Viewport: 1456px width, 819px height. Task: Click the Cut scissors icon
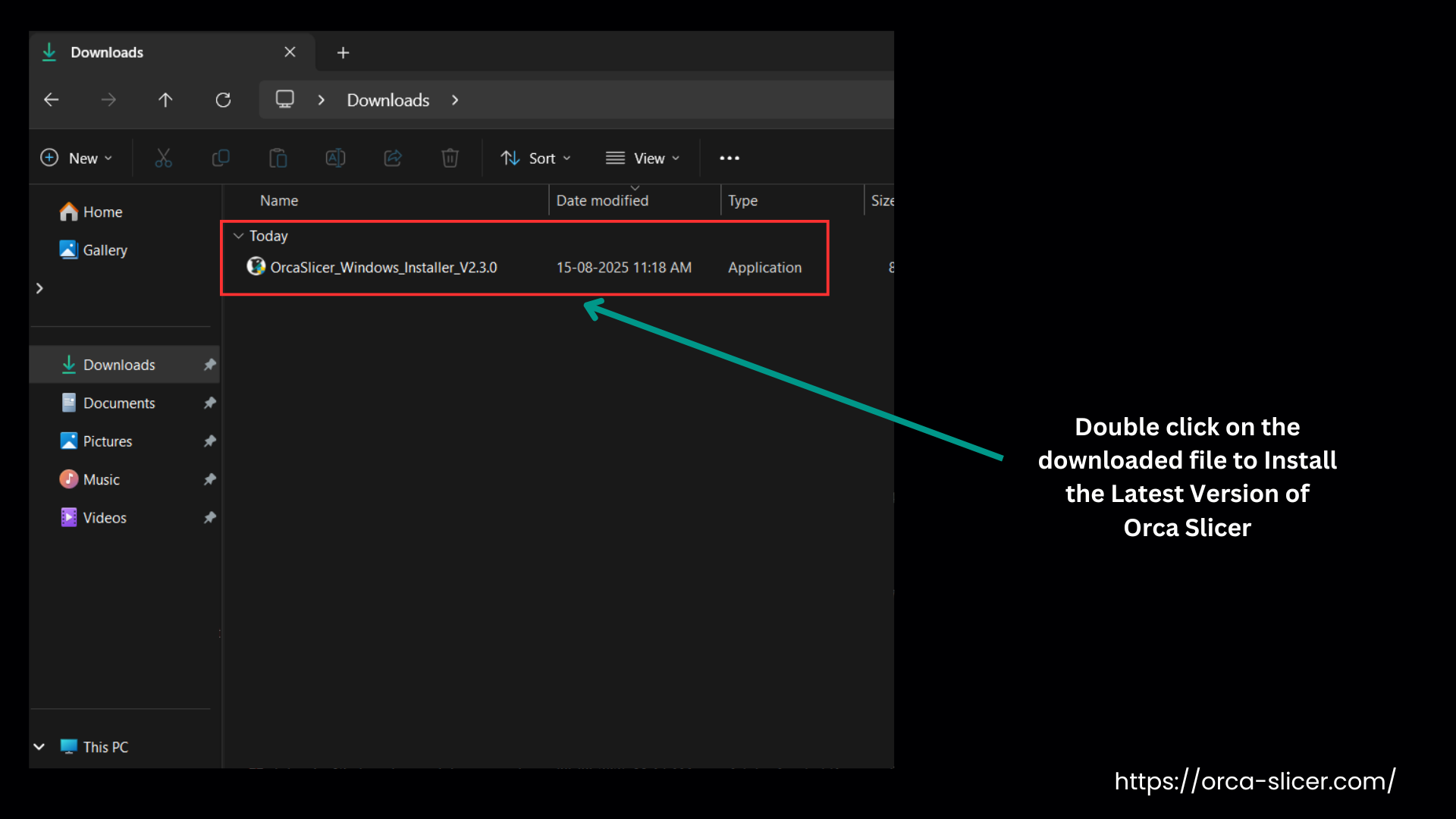point(163,158)
